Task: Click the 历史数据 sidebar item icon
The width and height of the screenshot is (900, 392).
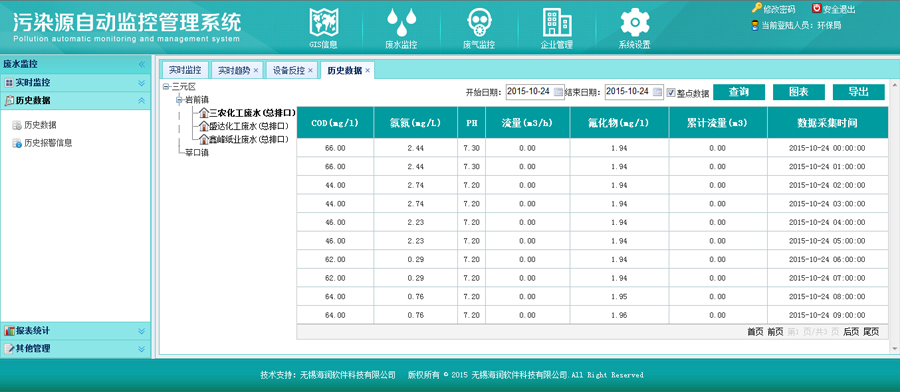Action: tap(17, 125)
